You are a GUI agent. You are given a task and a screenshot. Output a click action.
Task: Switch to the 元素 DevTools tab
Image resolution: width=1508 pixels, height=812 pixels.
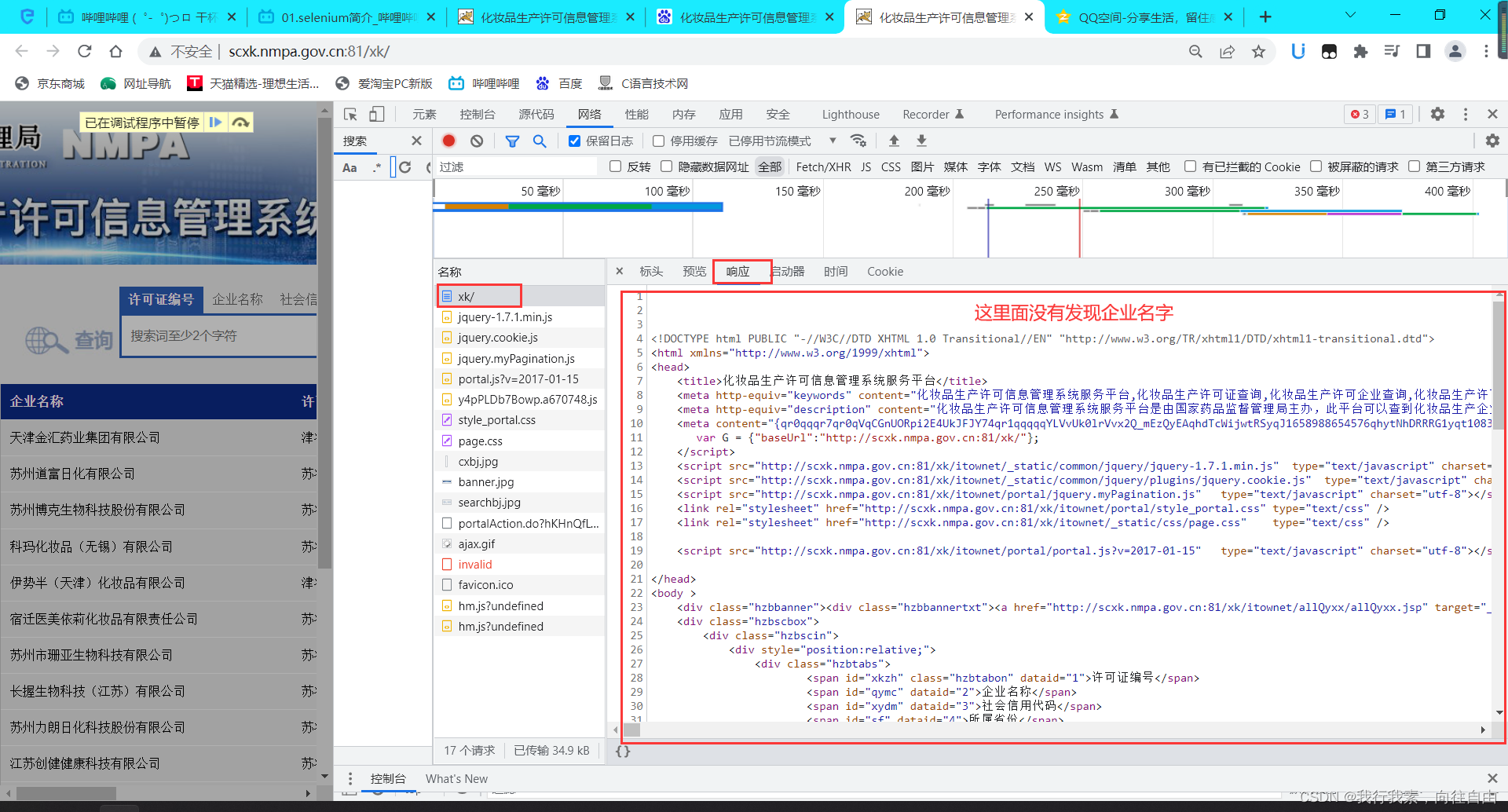[424, 114]
